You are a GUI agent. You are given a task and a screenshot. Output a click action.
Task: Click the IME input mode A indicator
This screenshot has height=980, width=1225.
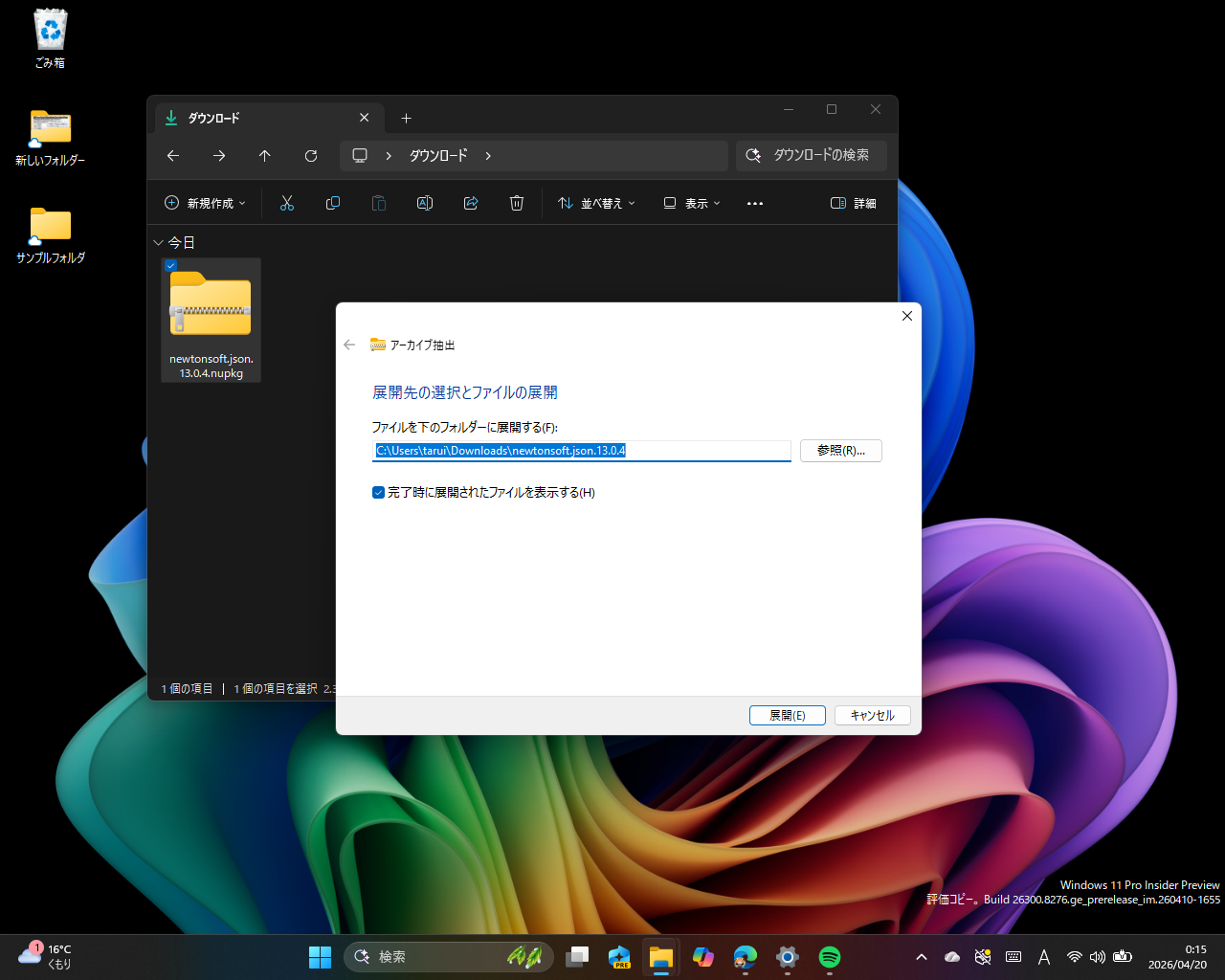(1044, 957)
